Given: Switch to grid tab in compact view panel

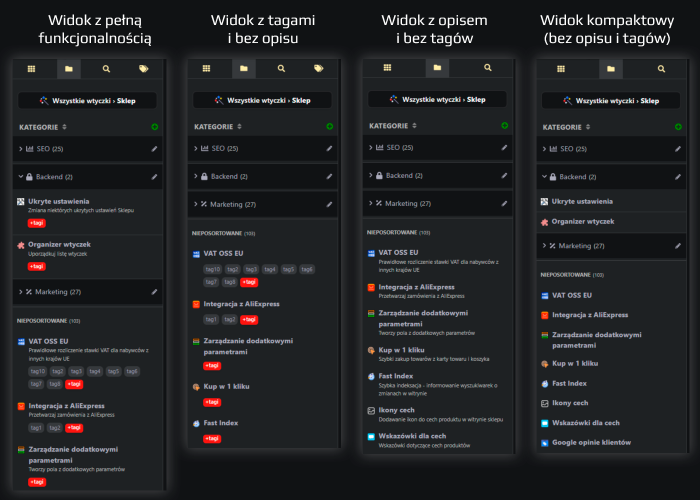Looking at the screenshot, I should pyautogui.click(x=555, y=69).
